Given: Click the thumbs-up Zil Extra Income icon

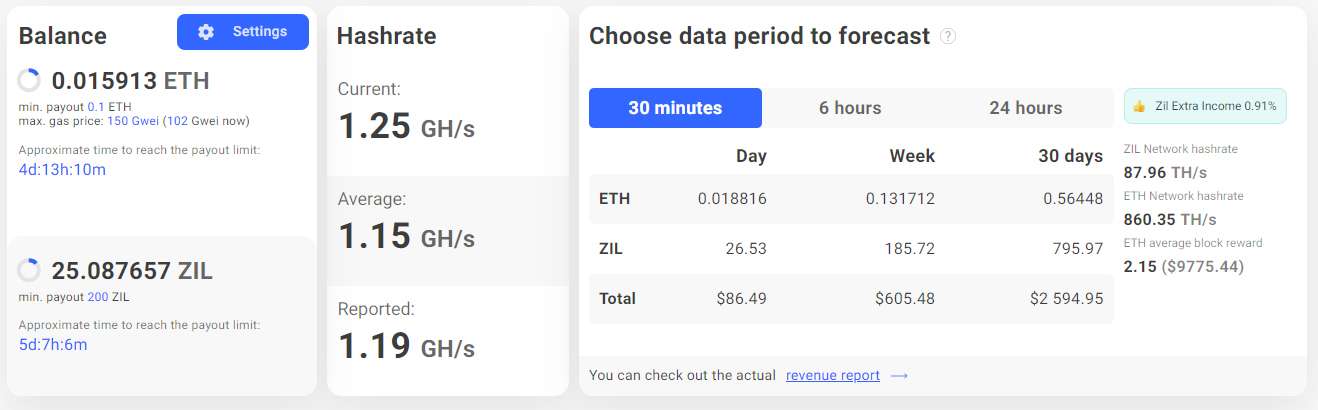Looking at the screenshot, I should tap(1140, 106).
